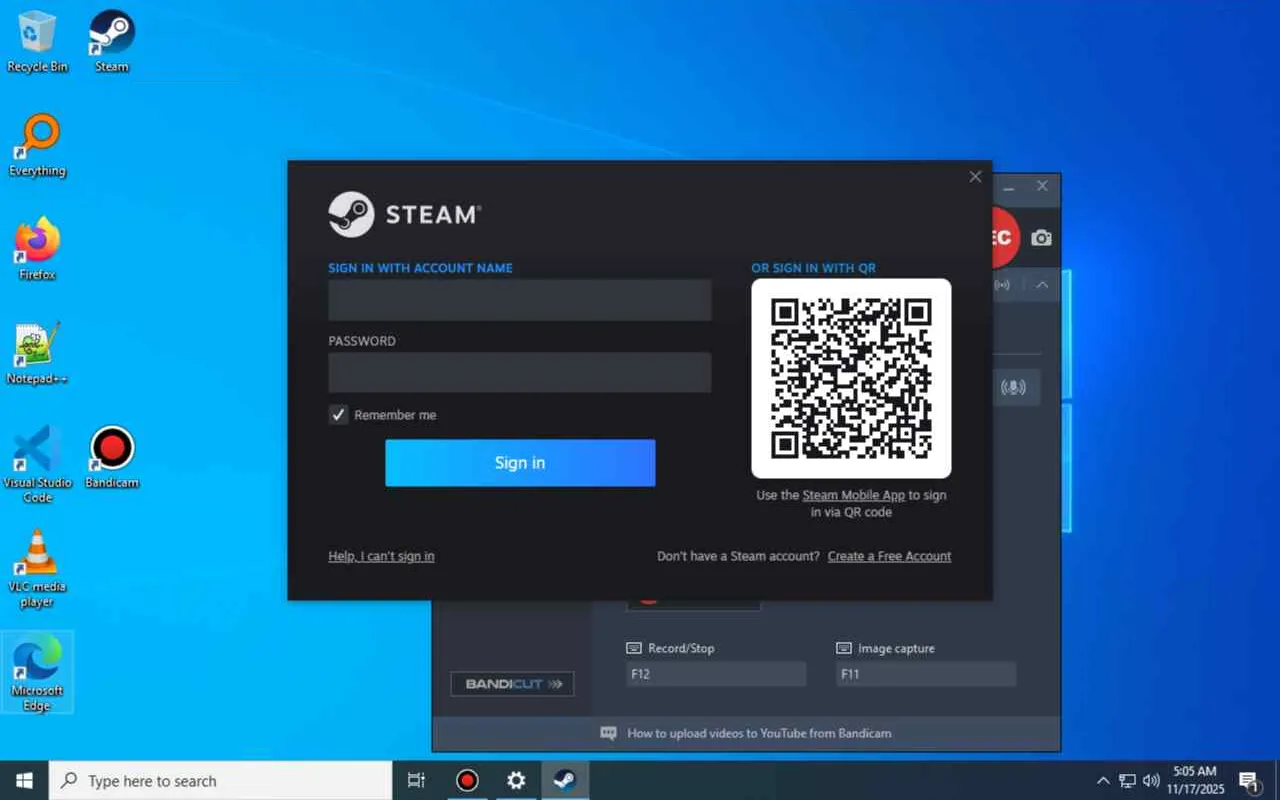This screenshot has height=800, width=1280.
Task: Click the Windows Start button
Action: (24, 781)
